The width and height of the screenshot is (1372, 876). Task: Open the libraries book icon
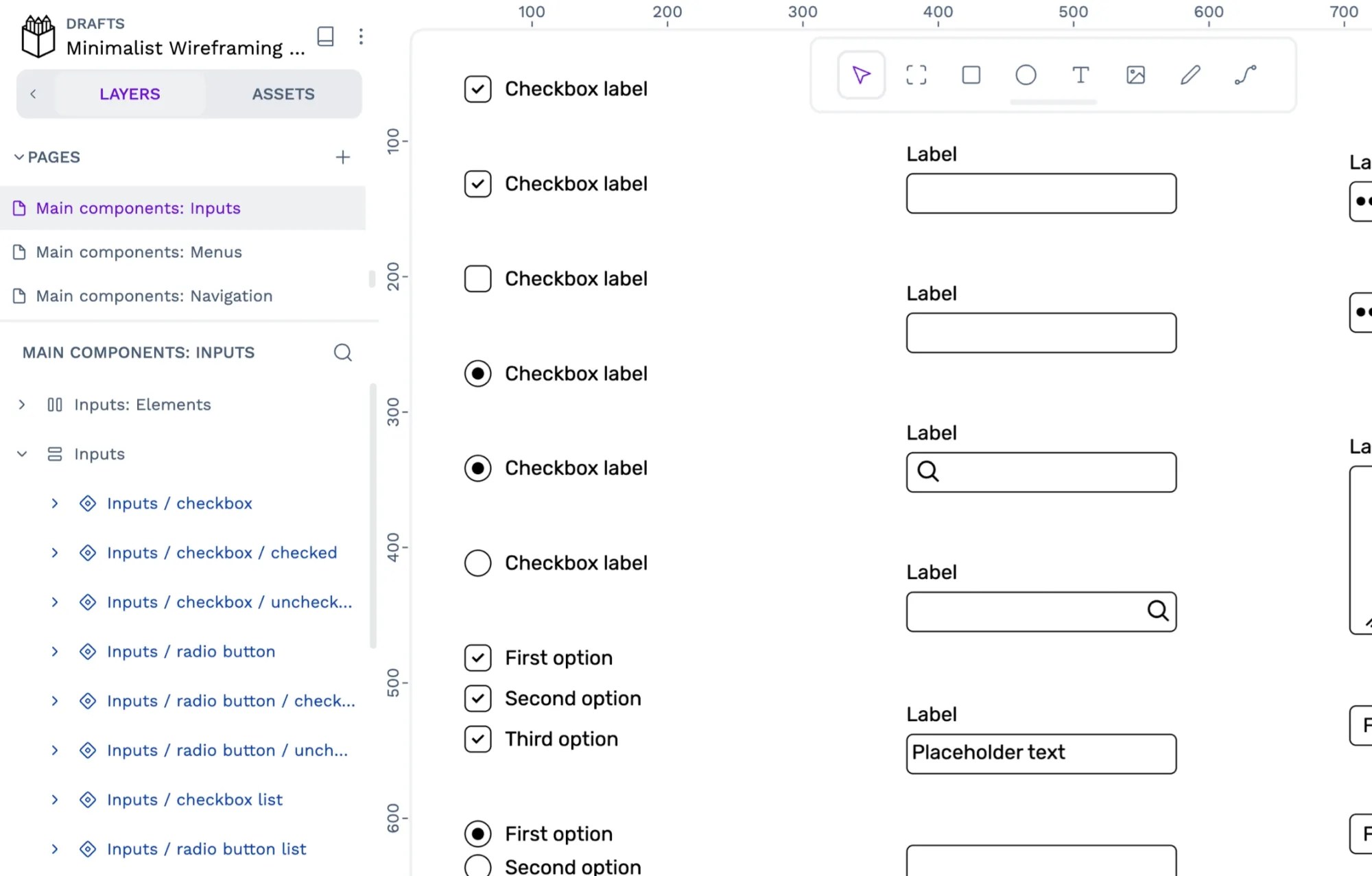326,36
